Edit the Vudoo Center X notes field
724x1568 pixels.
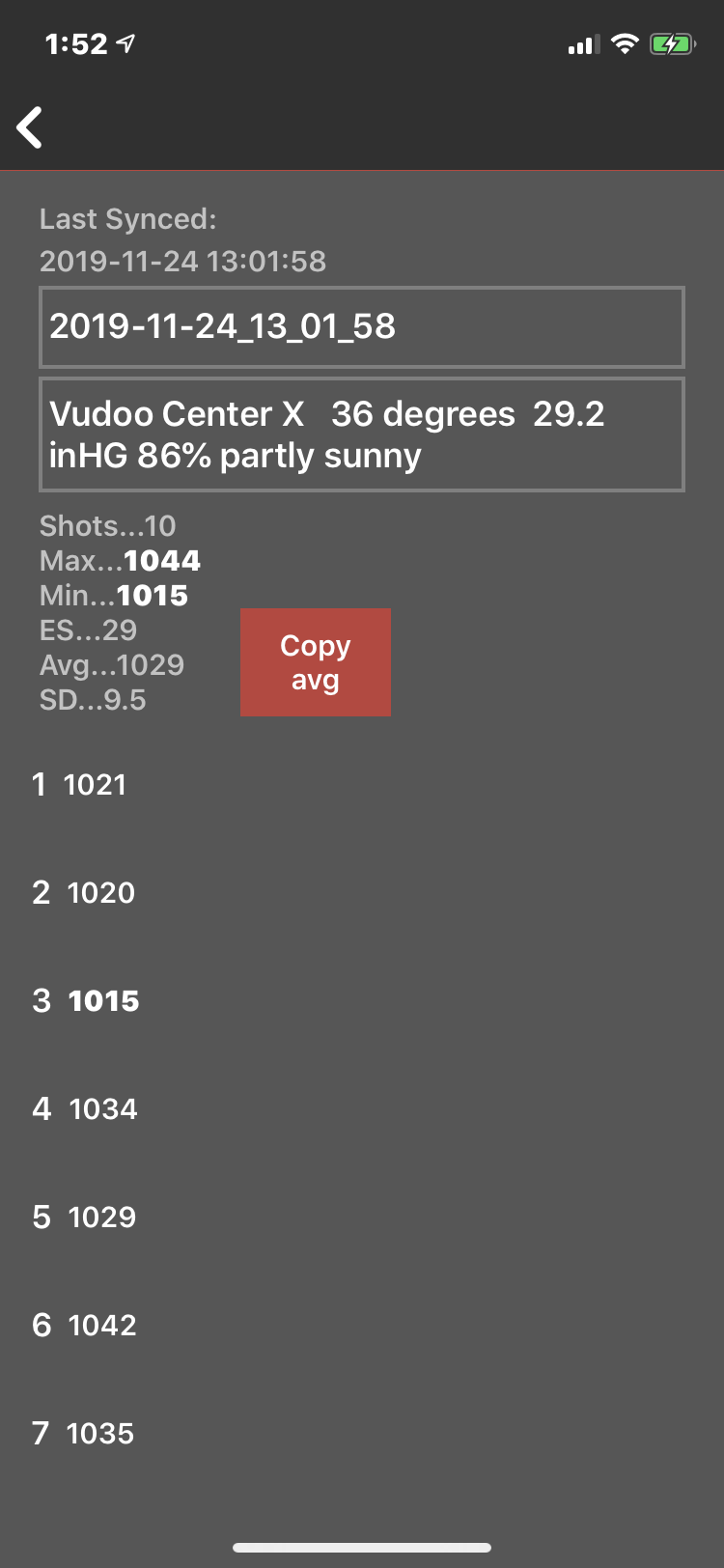362,434
